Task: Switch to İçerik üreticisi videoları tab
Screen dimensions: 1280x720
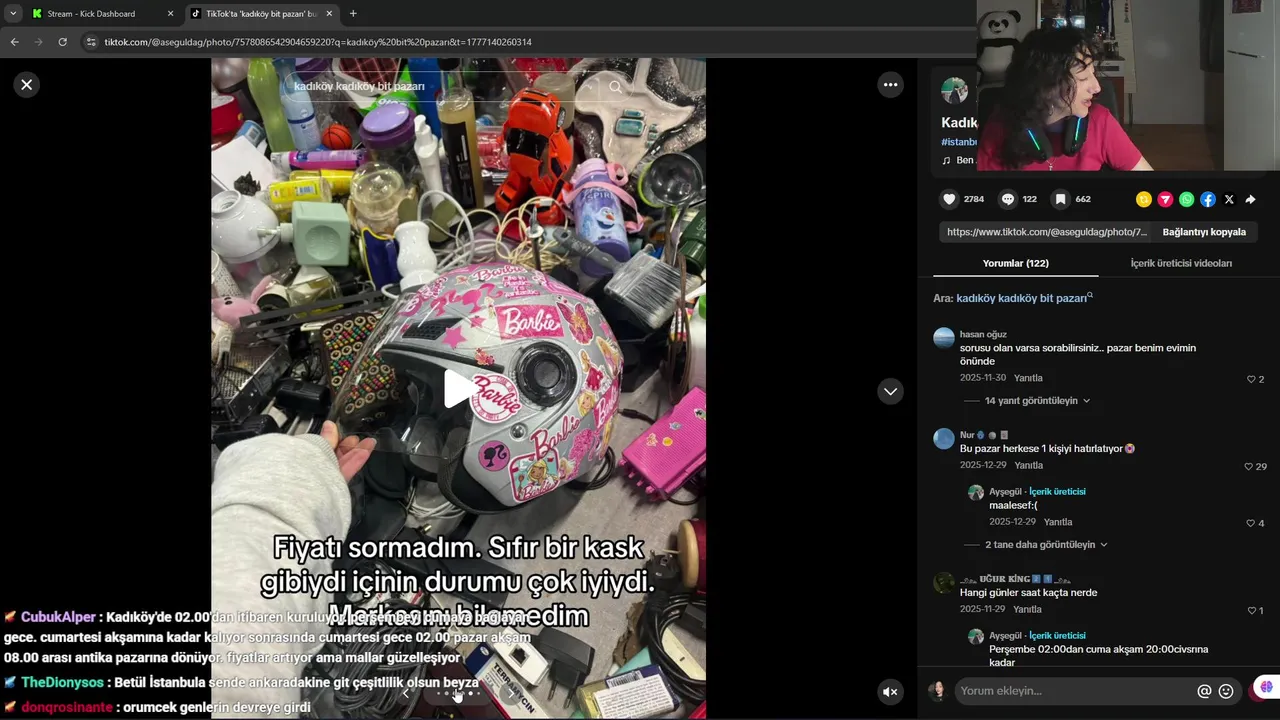Action: tap(1181, 263)
